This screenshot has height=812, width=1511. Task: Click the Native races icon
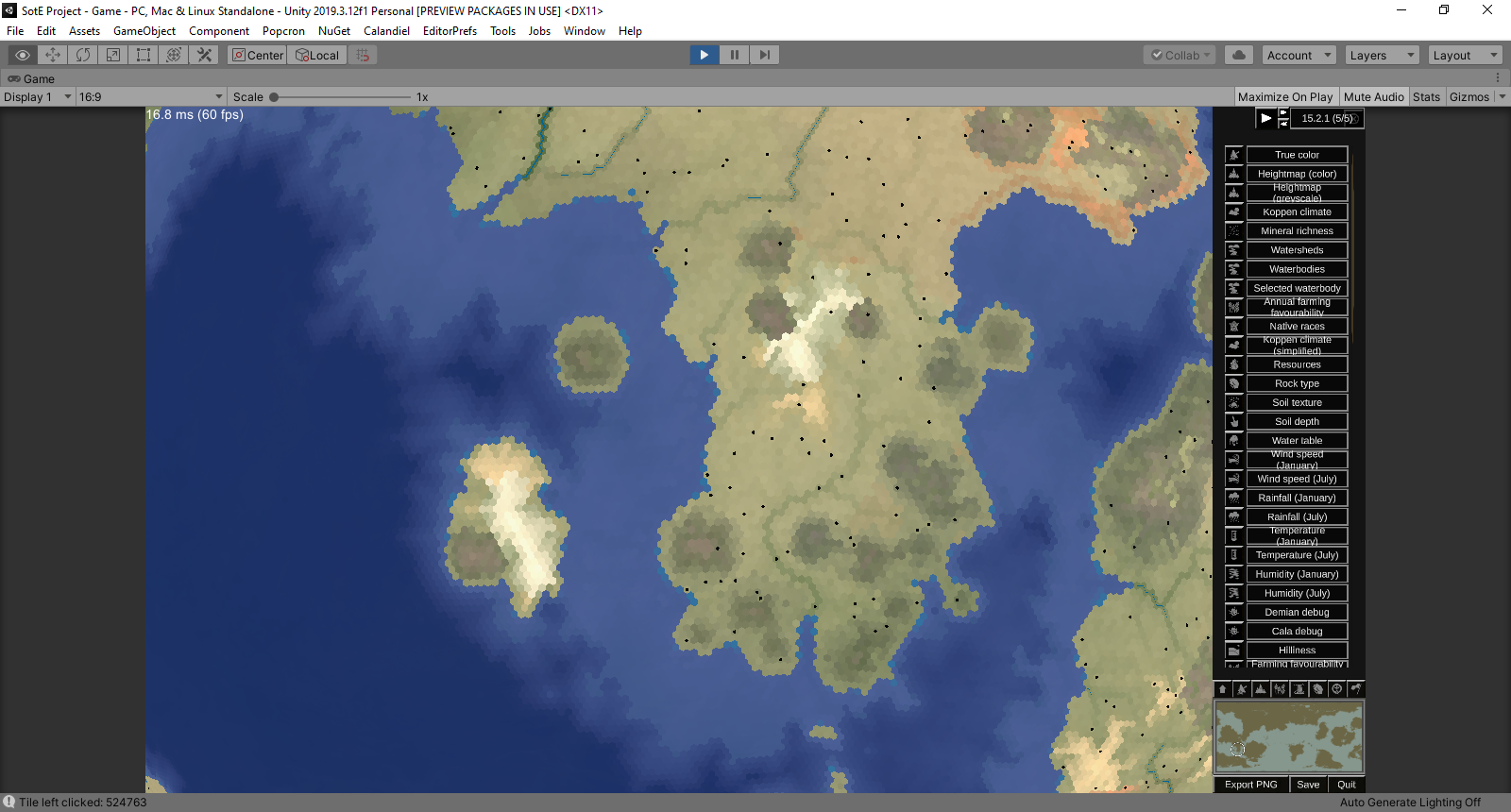pyautogui.click(x=1234, y=326)
